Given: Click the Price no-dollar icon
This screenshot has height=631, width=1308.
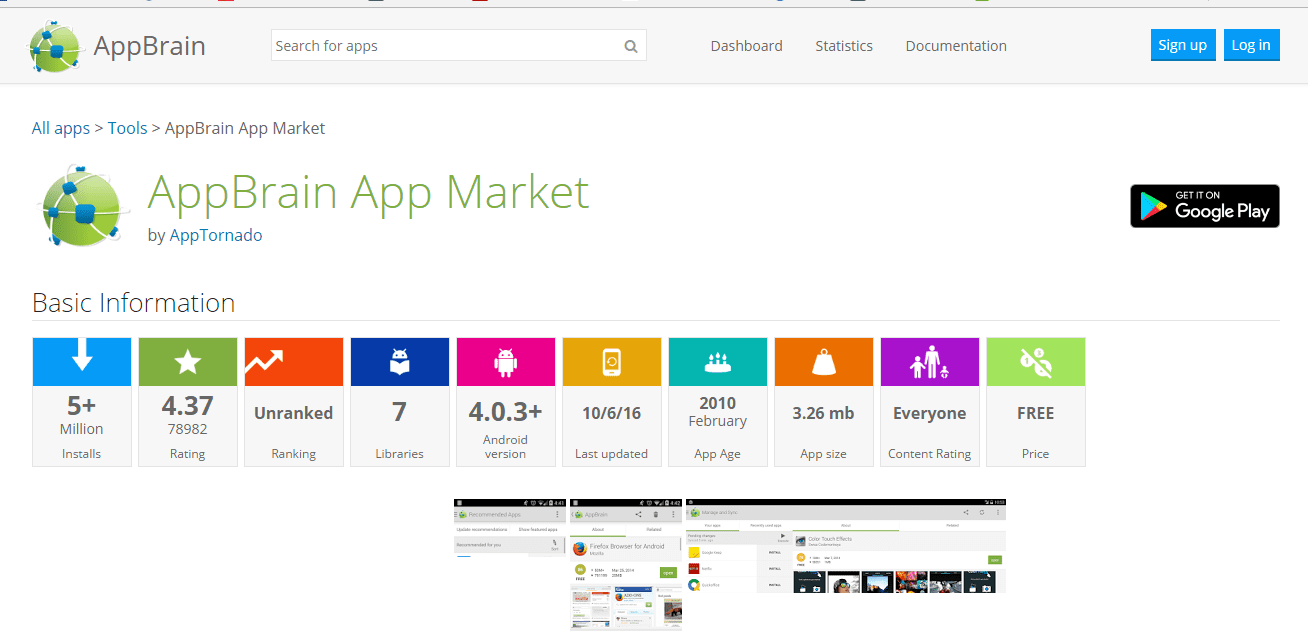Looking at the screenshot, I should click(1036, 362).
